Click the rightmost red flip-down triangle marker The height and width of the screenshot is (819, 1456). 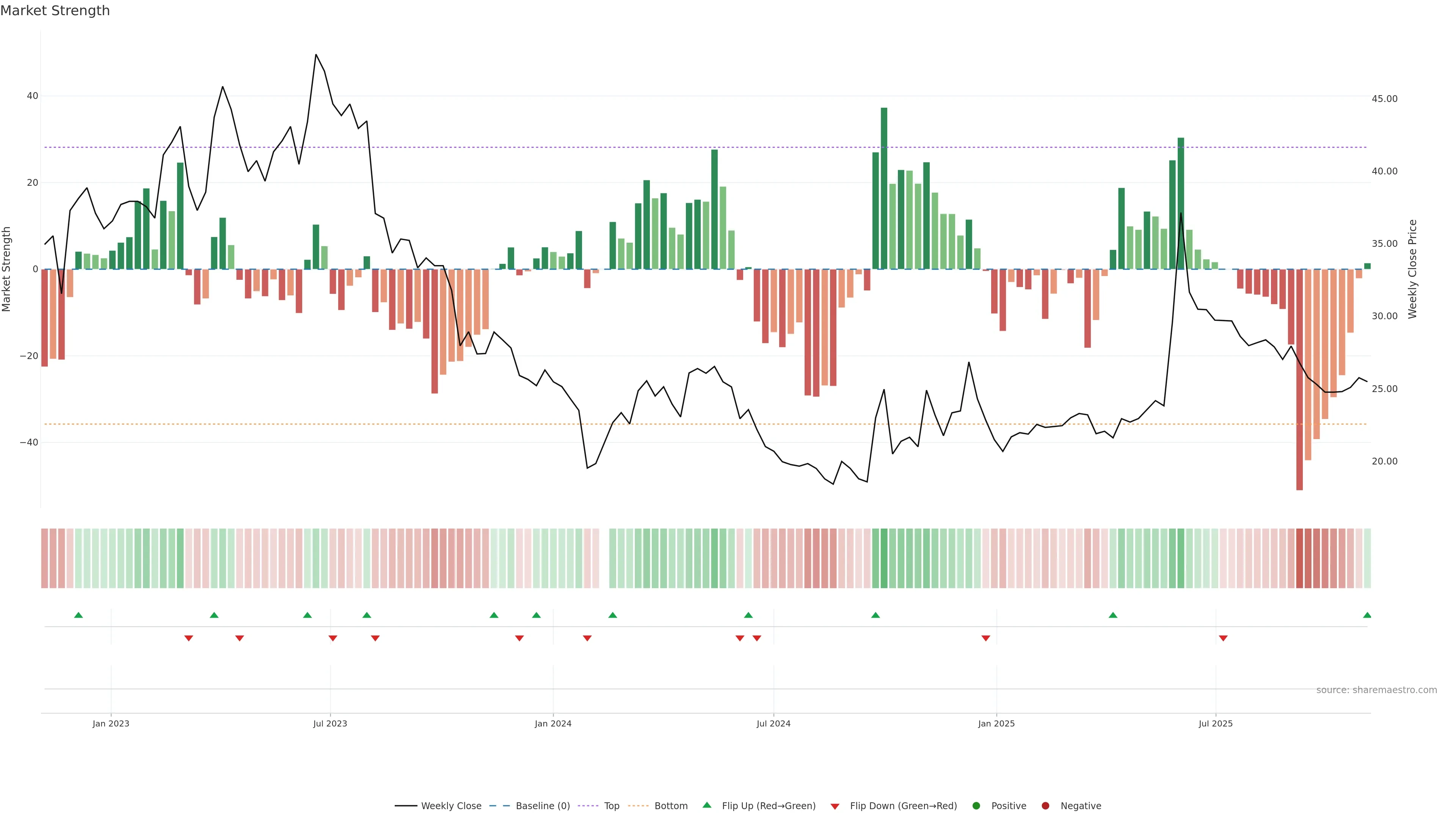pyautogui.click(x=1223, y=638)
